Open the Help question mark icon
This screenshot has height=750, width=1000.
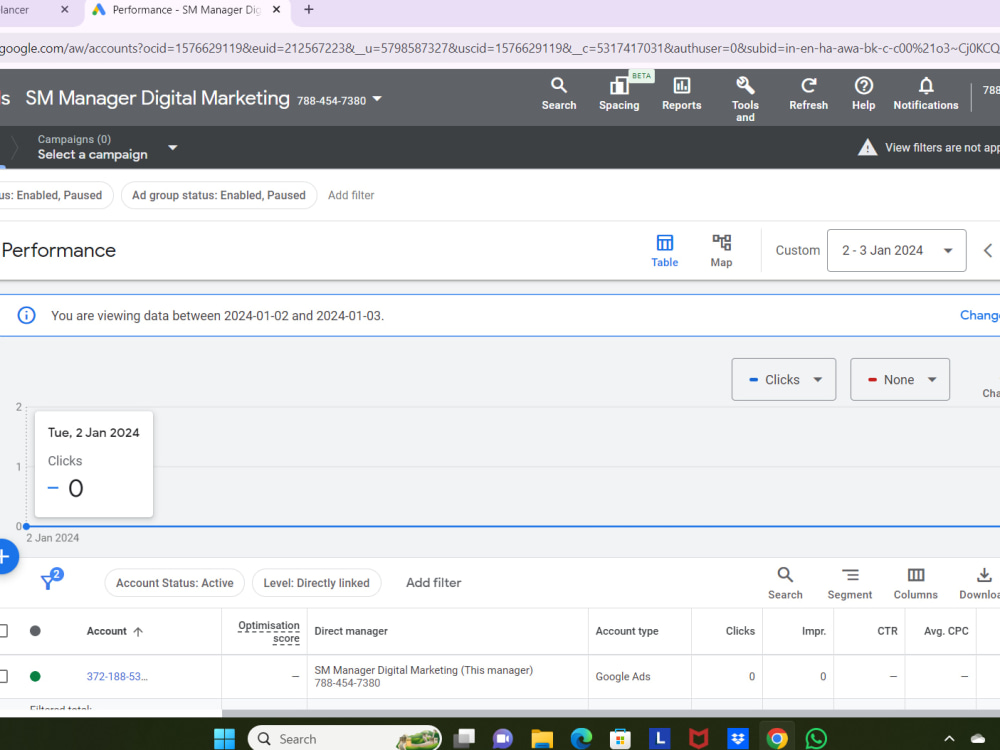(863, 94)
